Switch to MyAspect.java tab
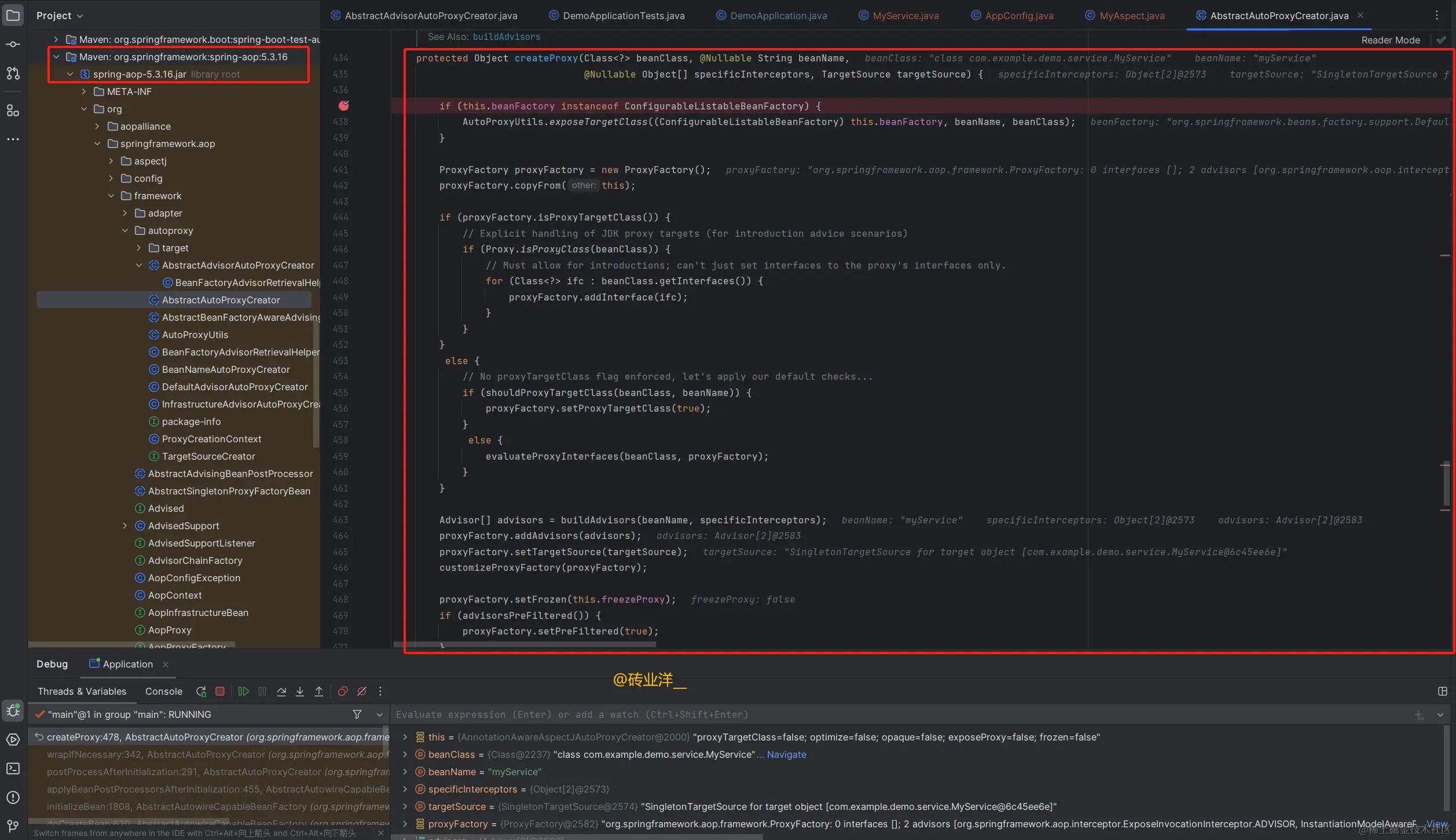Image resolution: width=1456 pixels, height=840 pixels. coord(1125,16)
